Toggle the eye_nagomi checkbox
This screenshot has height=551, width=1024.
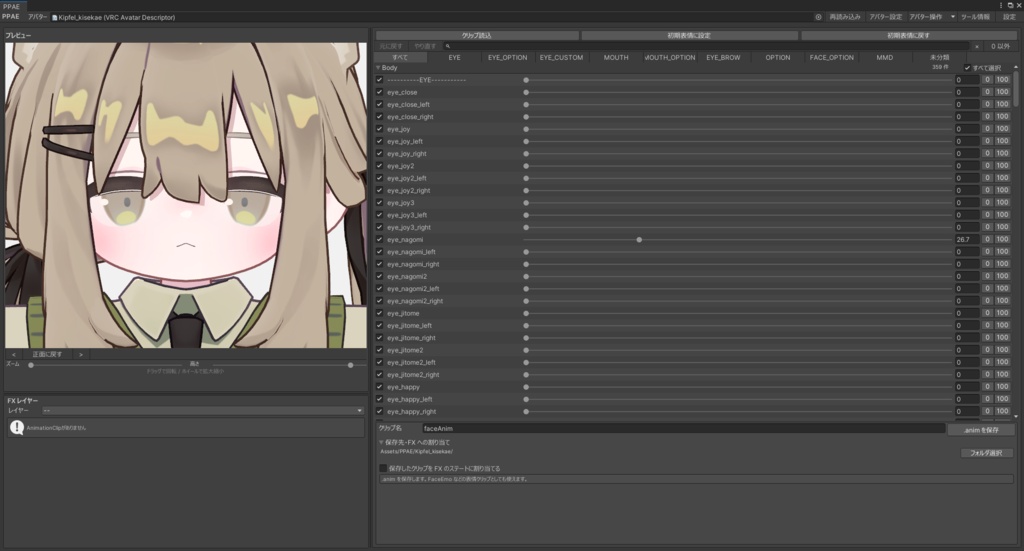(x=379, y=240)
